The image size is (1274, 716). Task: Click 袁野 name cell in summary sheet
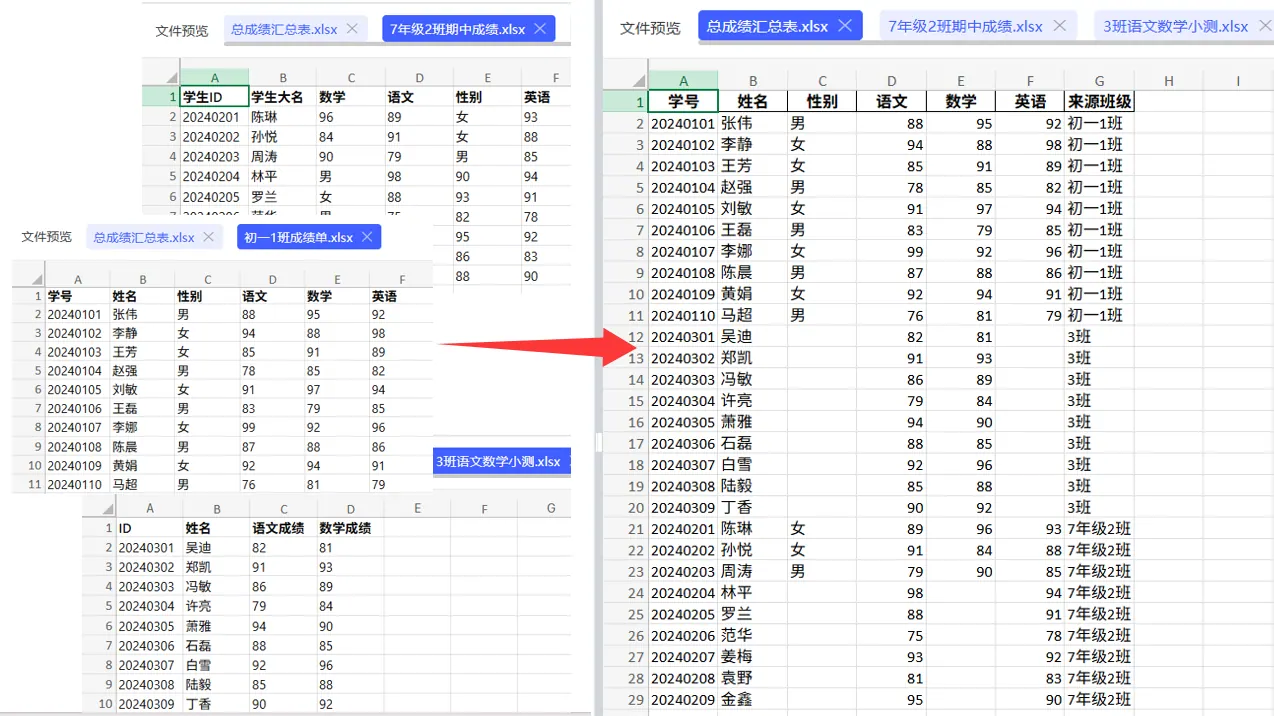(x=752, y=678)
